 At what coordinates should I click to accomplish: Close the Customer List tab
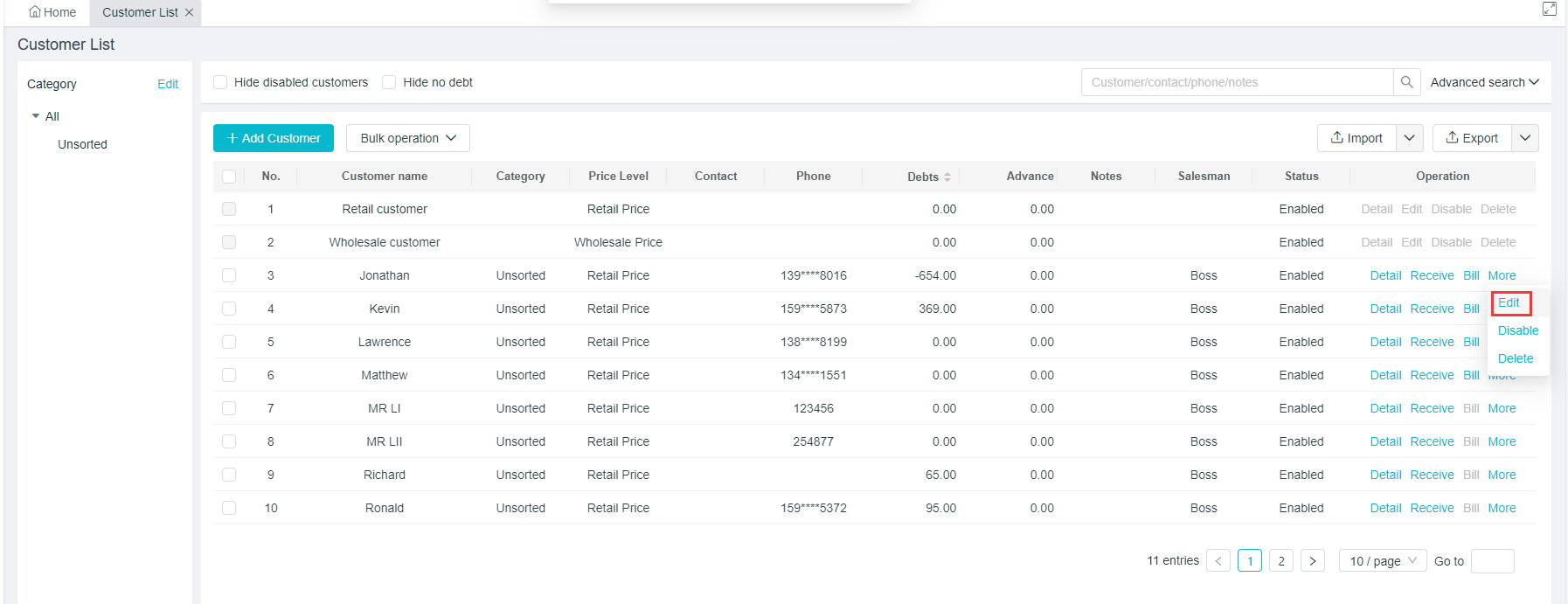click(x=189, y=12)
